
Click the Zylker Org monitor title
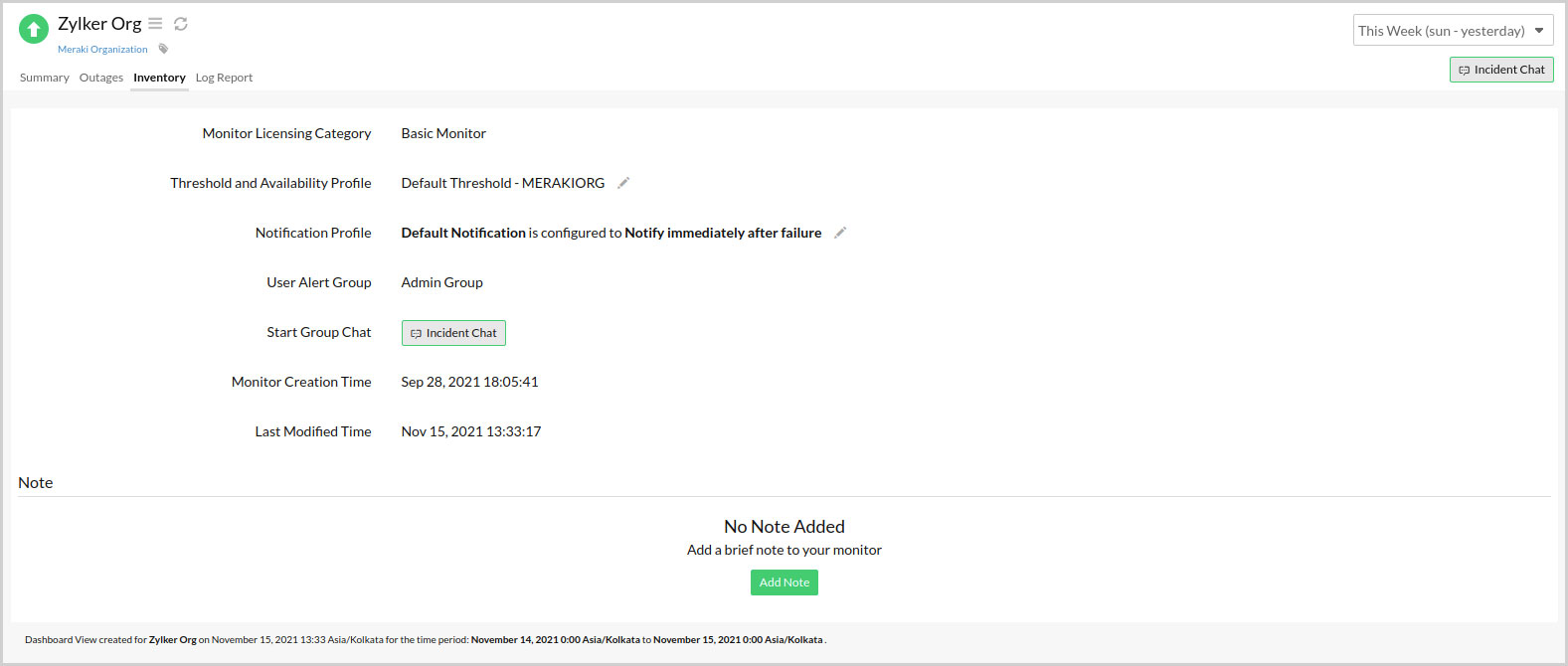(99, 24)
